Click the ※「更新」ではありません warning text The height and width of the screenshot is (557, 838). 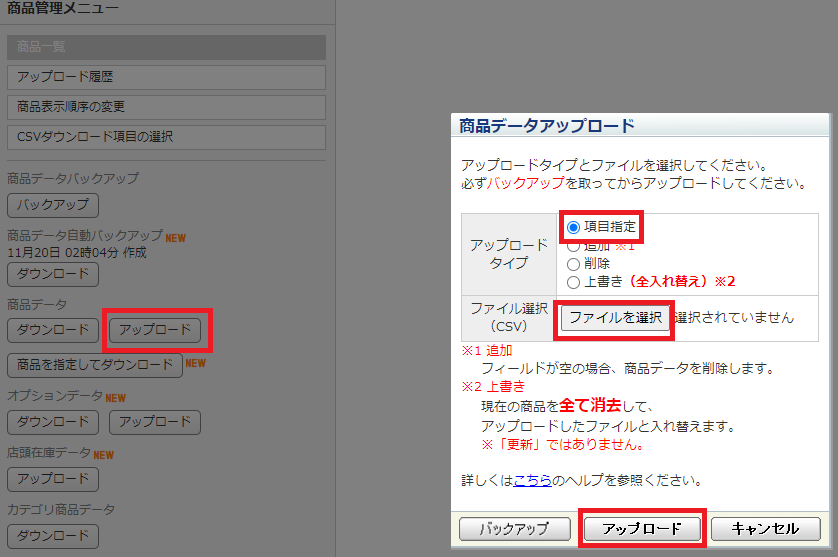(x=563, y=444)
